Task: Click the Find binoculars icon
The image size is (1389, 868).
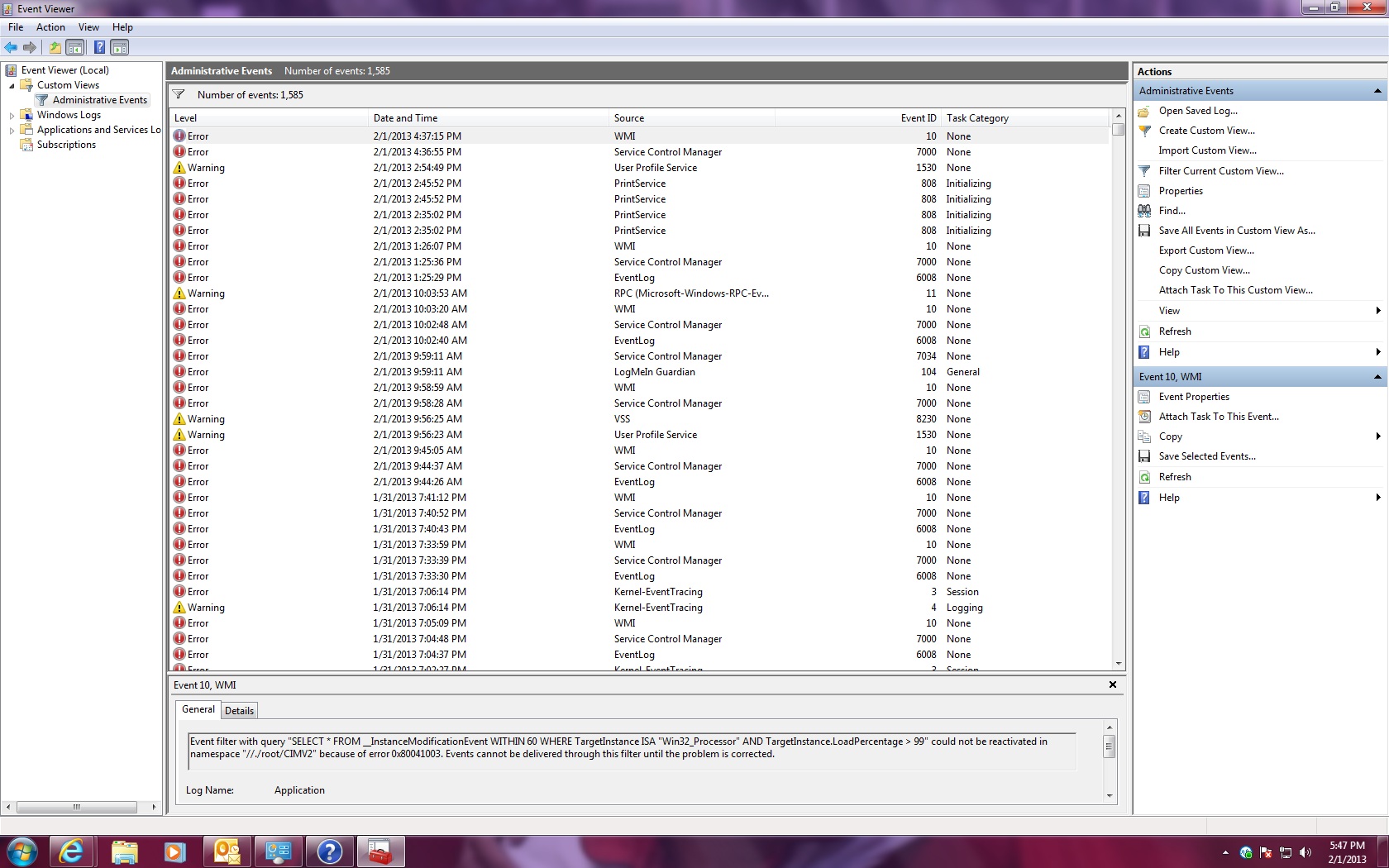Action: (x=1144, y=211)
